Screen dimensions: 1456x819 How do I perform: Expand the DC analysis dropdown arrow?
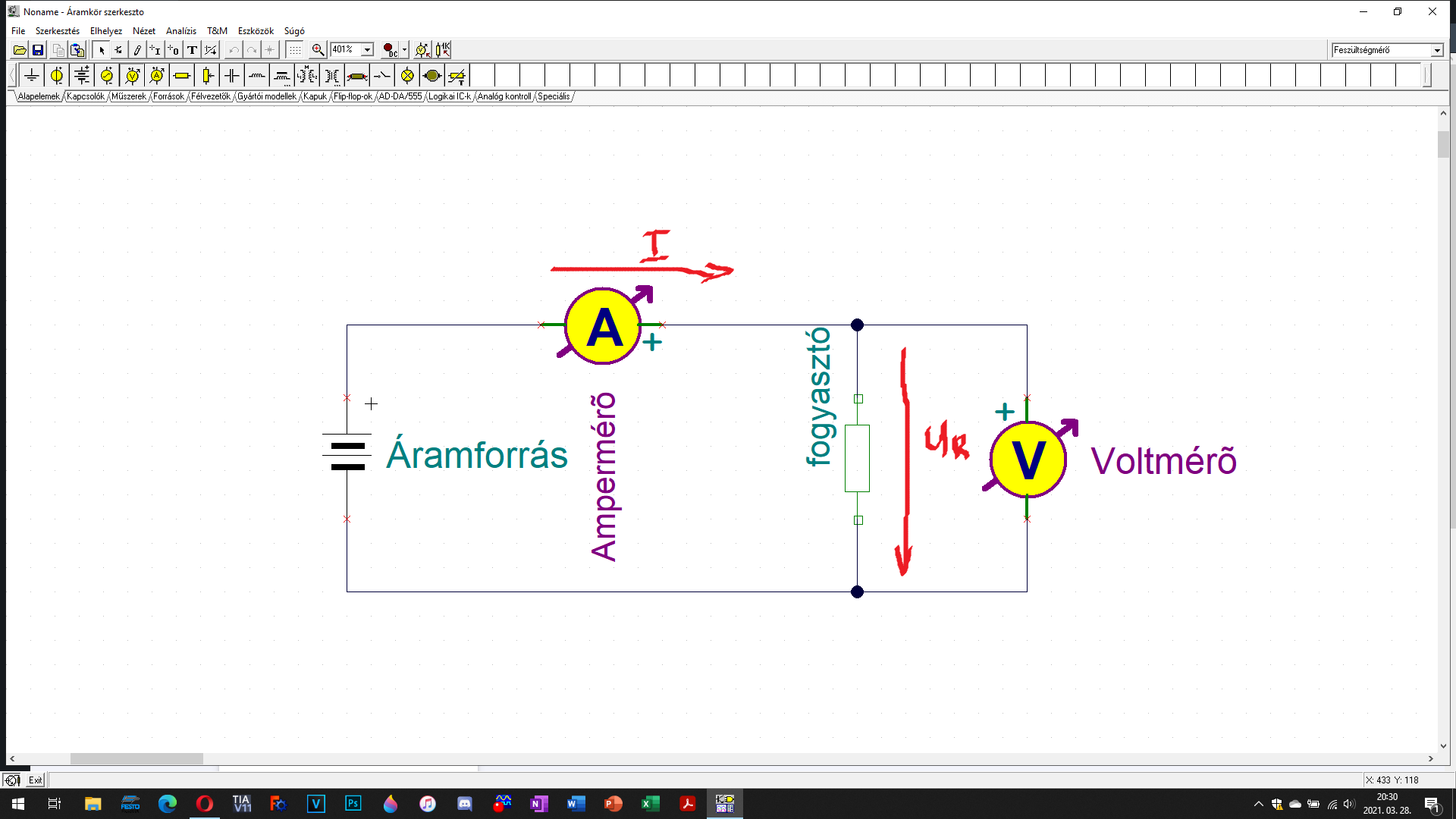(x=404, y=50)
